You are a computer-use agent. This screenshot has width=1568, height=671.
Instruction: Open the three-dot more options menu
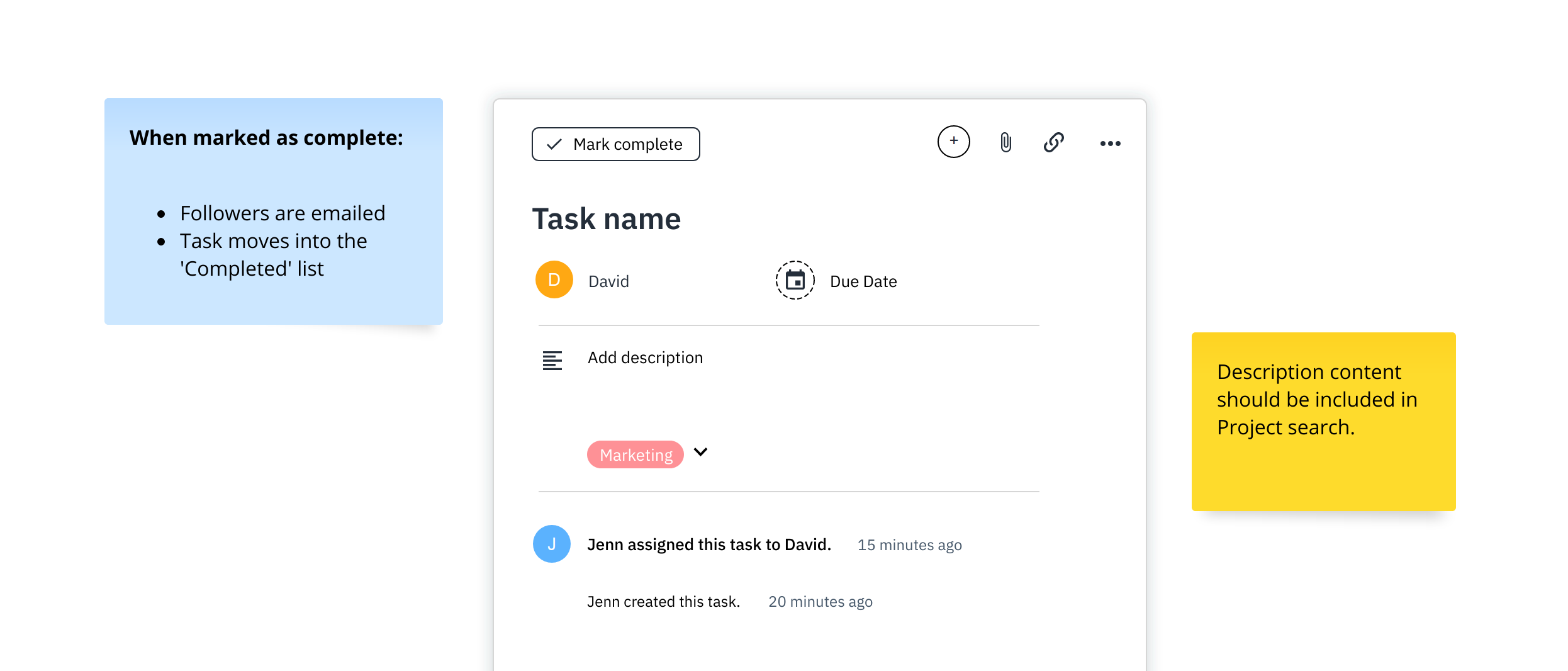tap(1110, 144)
